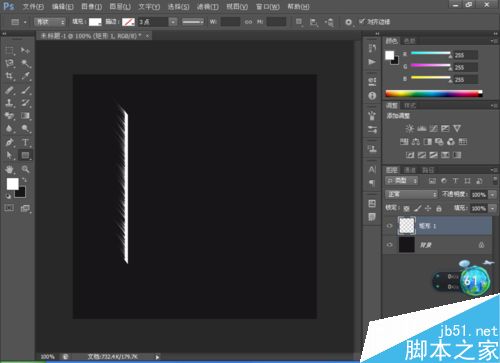Open Info panel icon in dock

[372, 96]
